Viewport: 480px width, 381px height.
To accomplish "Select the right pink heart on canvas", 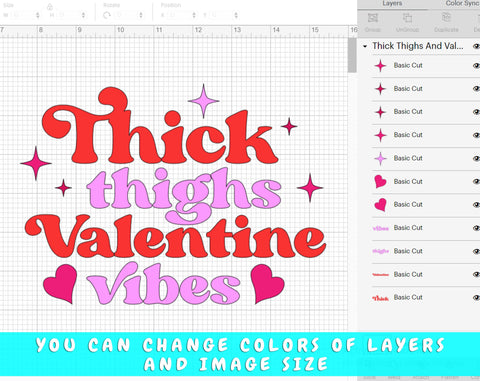I will click(267, 283).
